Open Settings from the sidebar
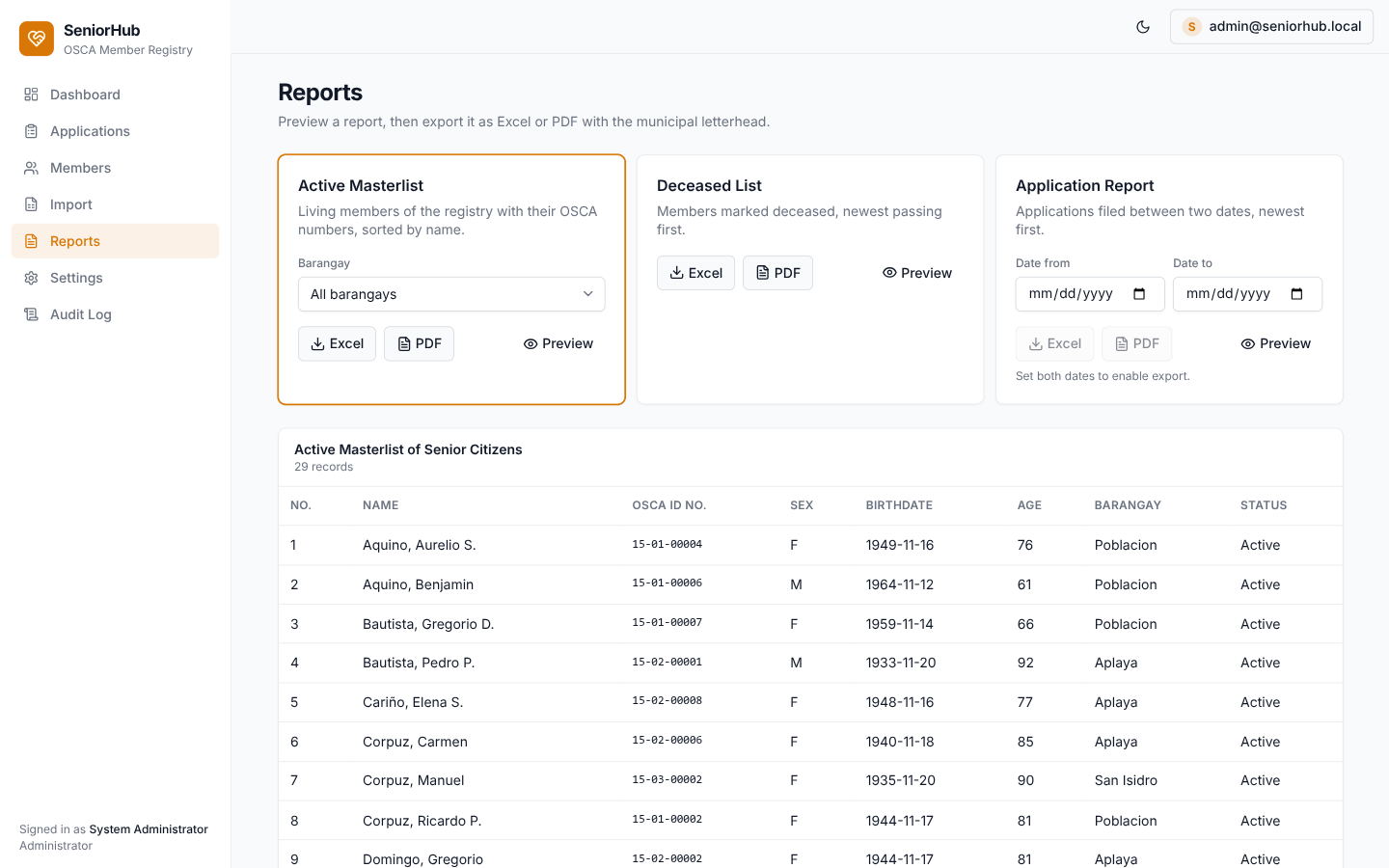Viewport: 1389px width, 868px height. coord(116,278)
